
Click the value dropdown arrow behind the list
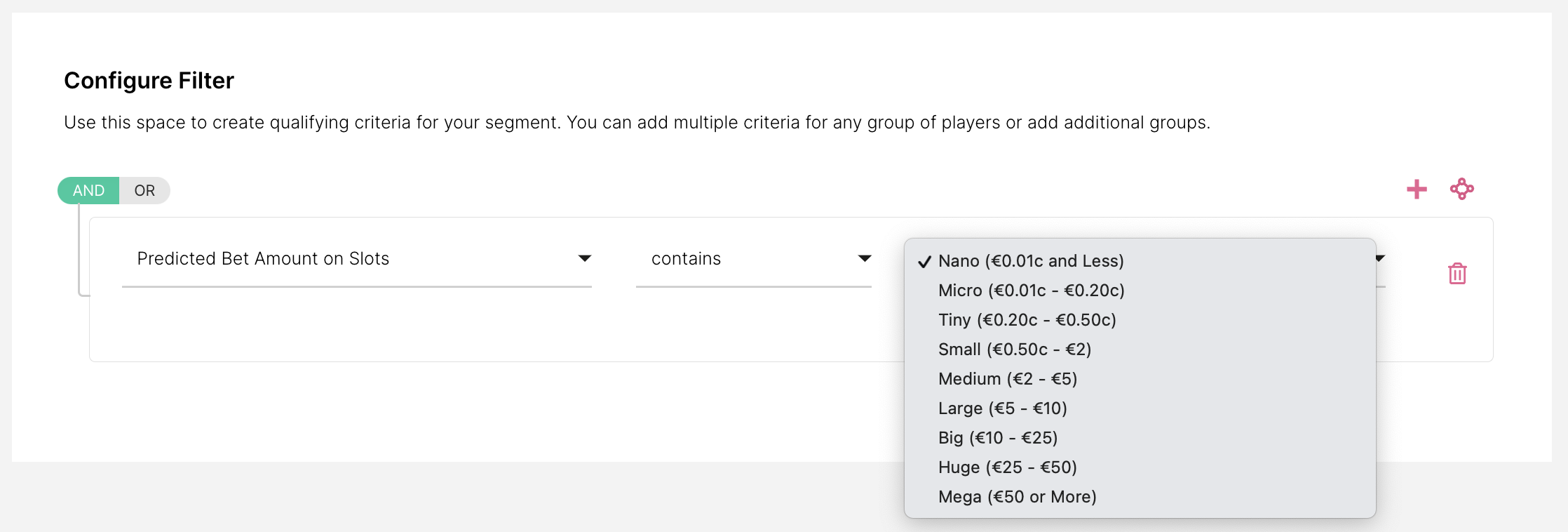[x=1380, y=258]
